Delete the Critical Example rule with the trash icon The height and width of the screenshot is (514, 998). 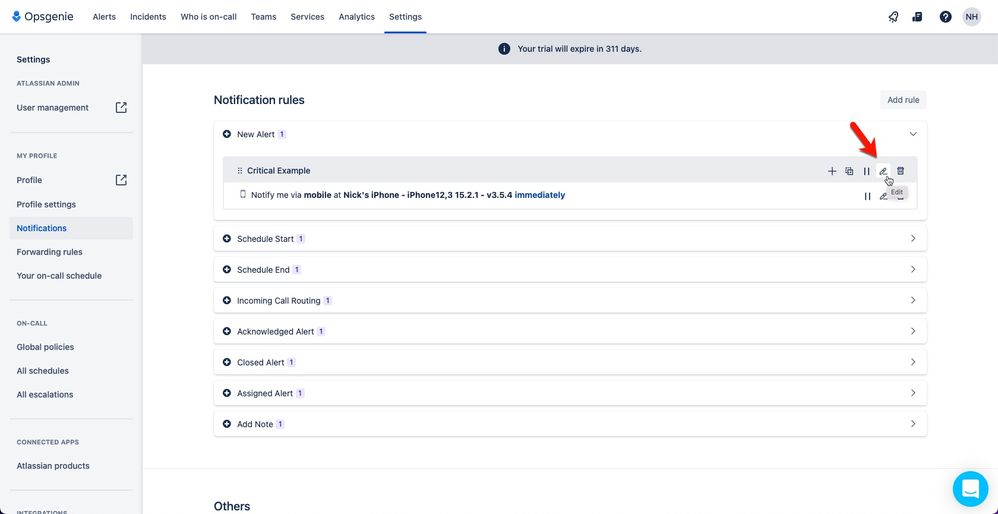[x=901, y=171]
